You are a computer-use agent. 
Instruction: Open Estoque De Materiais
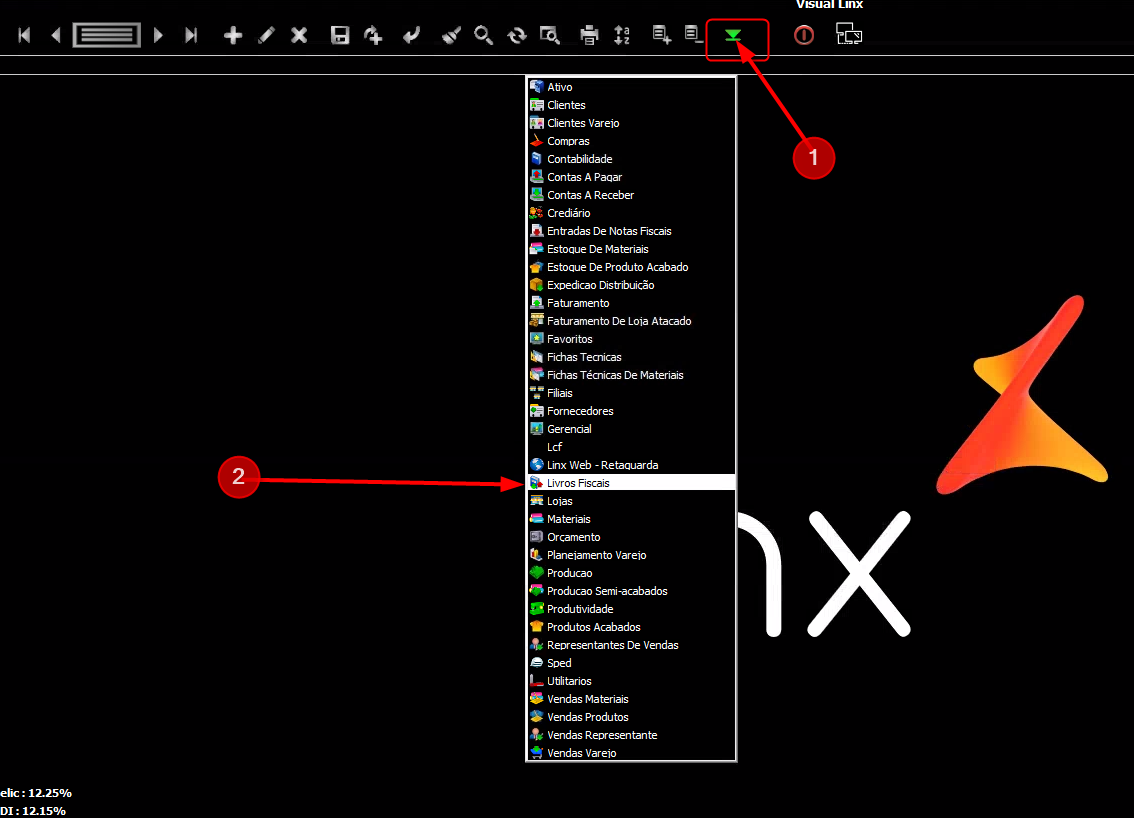[631, 249]
